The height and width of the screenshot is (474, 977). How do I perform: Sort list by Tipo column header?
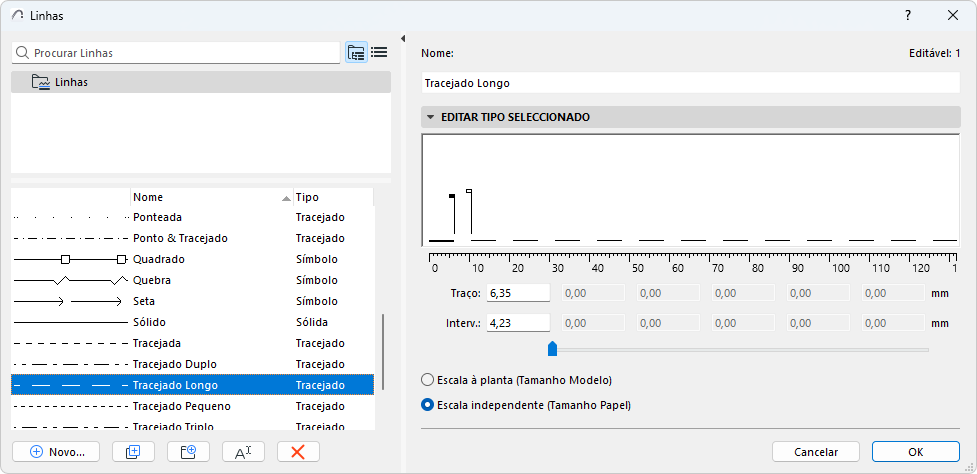(333, 197)
